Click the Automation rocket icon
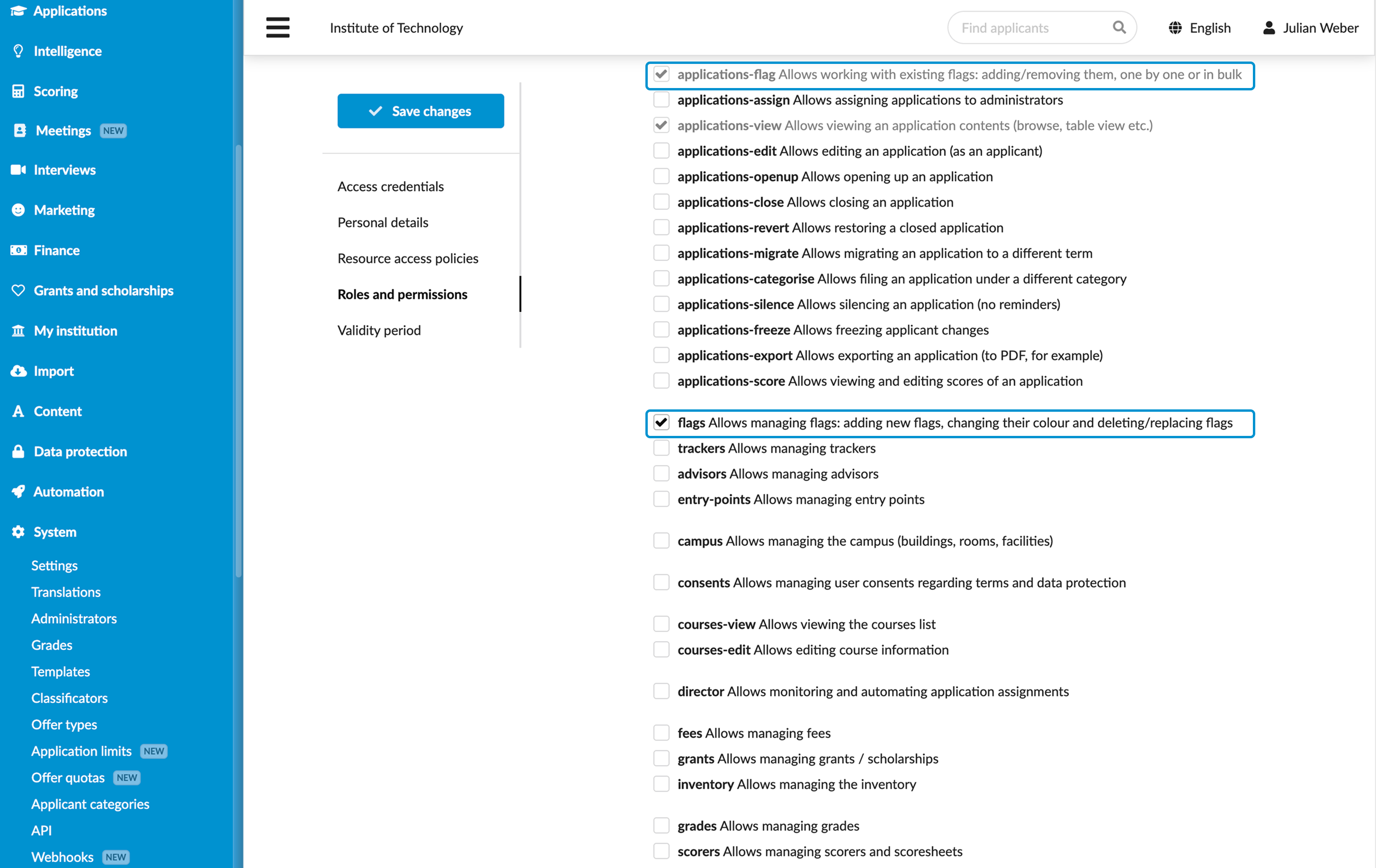1376x868 pixels. click(x=18, y=492)
